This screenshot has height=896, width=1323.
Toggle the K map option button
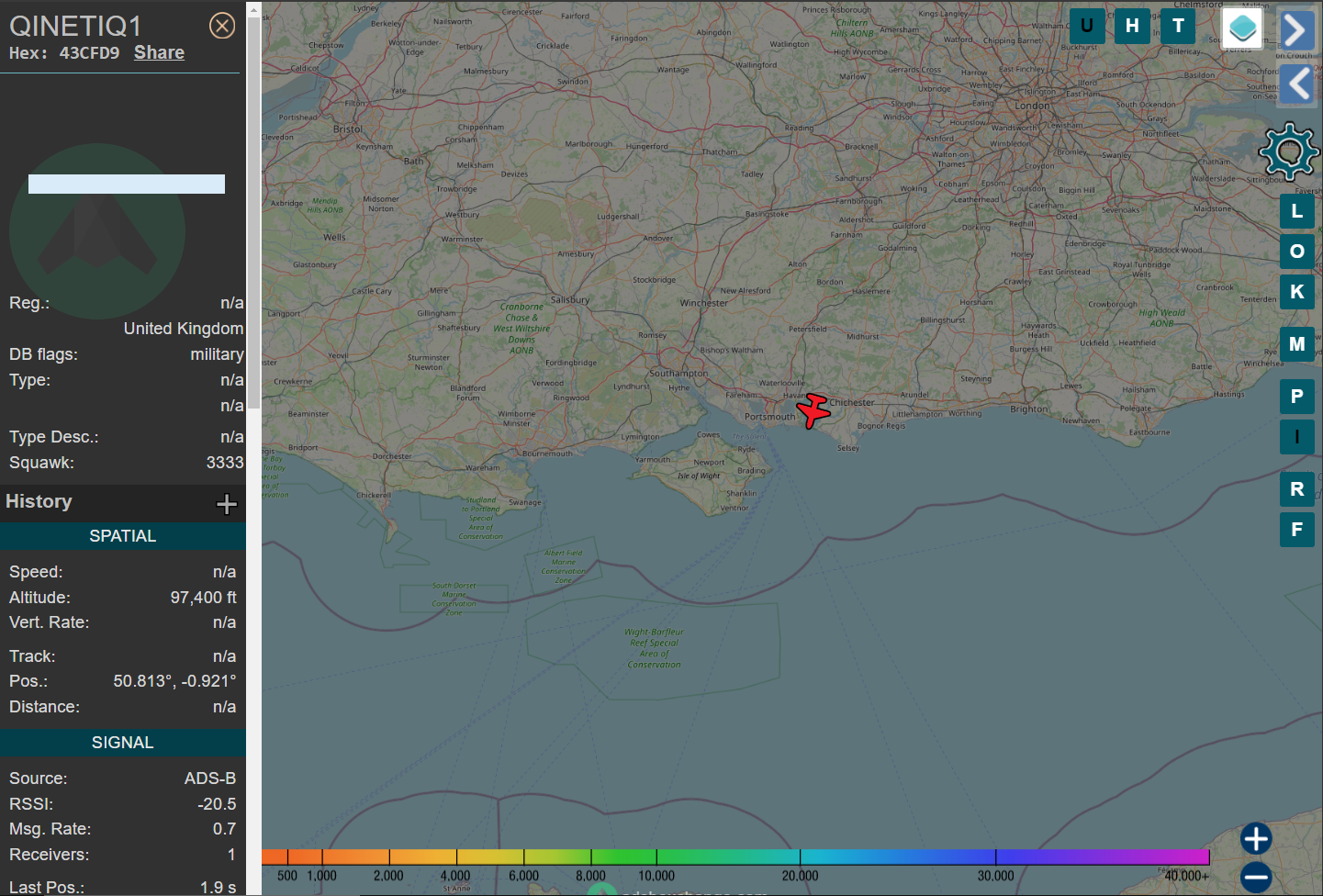pos(1296,292)
